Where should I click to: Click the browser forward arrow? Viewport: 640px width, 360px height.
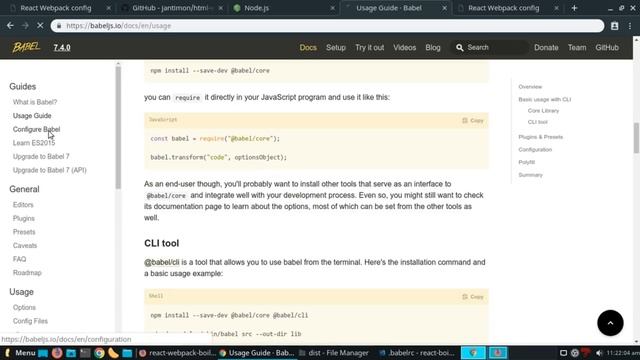coord(25,26)
